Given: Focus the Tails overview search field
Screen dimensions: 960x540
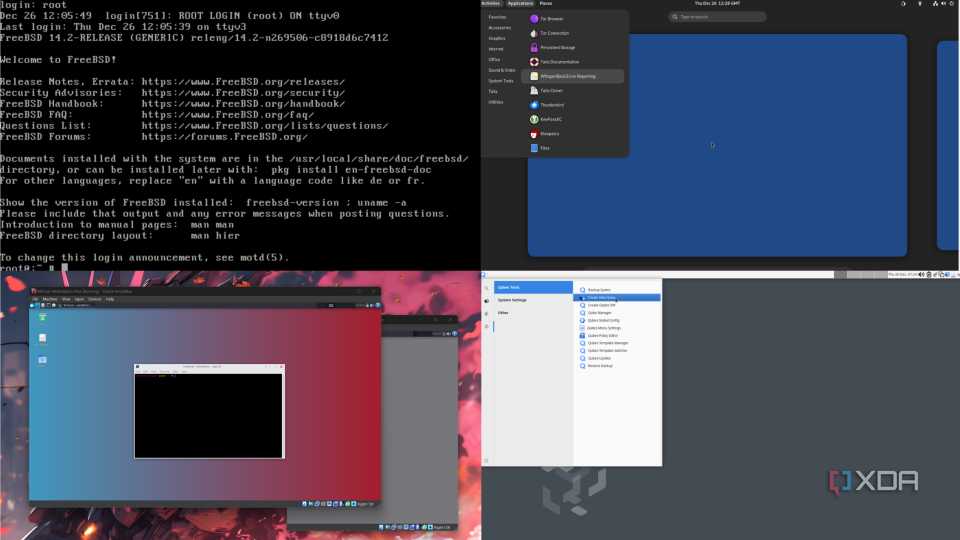Looking at the screenshot, I should [x=717, y=17].
